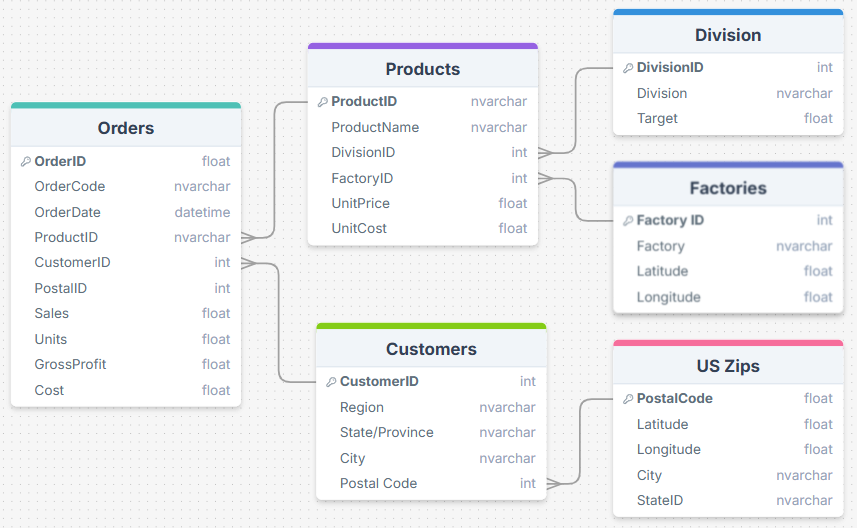Click the key icon next to DivisionID in Division
This screenshot has height=528, width=857.
pos(627,68)
